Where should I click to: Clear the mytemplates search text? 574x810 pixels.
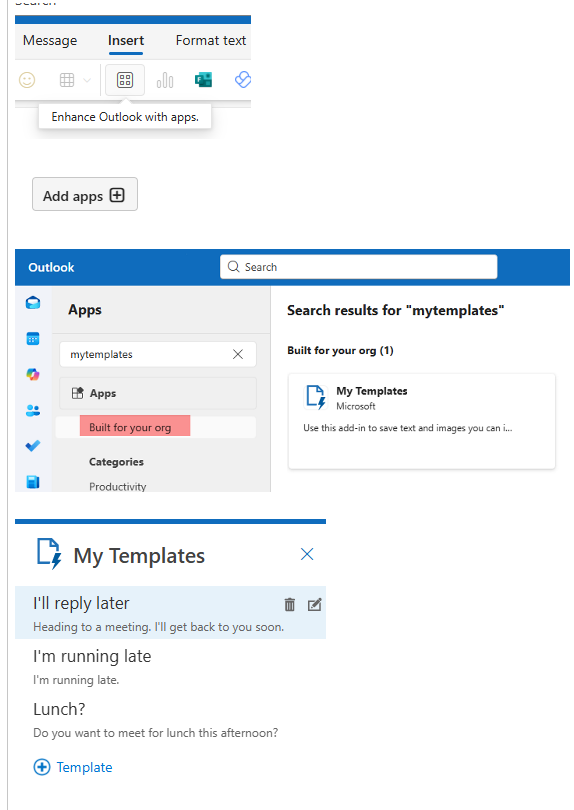point(238,354)
